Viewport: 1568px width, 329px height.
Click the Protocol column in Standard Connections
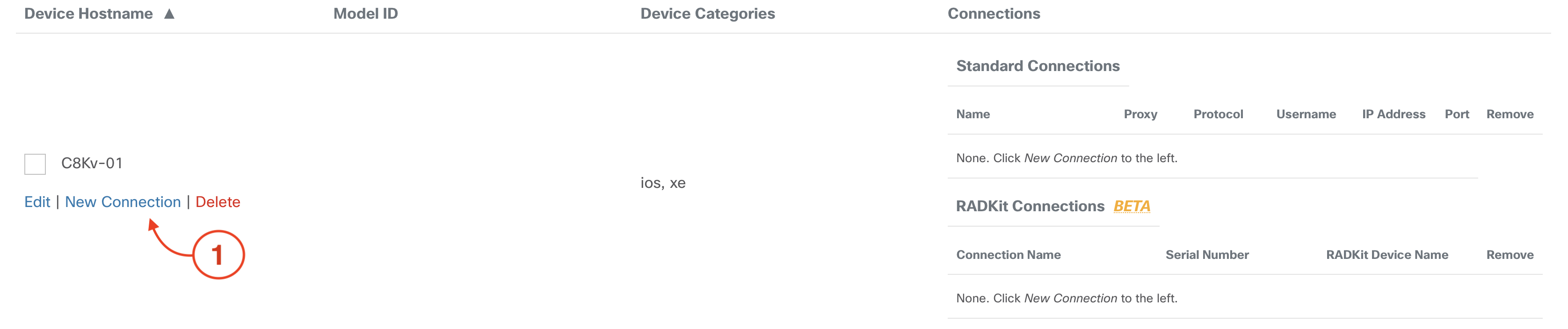pos(1218,114)
